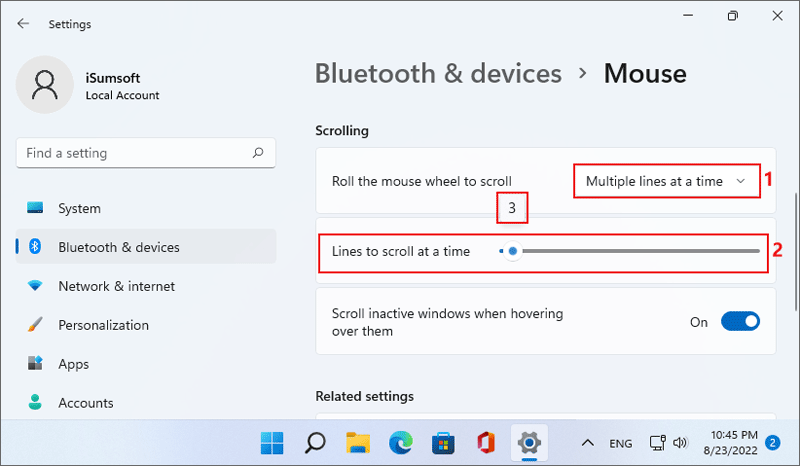Image resolution: width=800 pixels, height=466 pixels.
Task: Click the Bluetooth icon in sidebar
Action: [x=35, y=247]
